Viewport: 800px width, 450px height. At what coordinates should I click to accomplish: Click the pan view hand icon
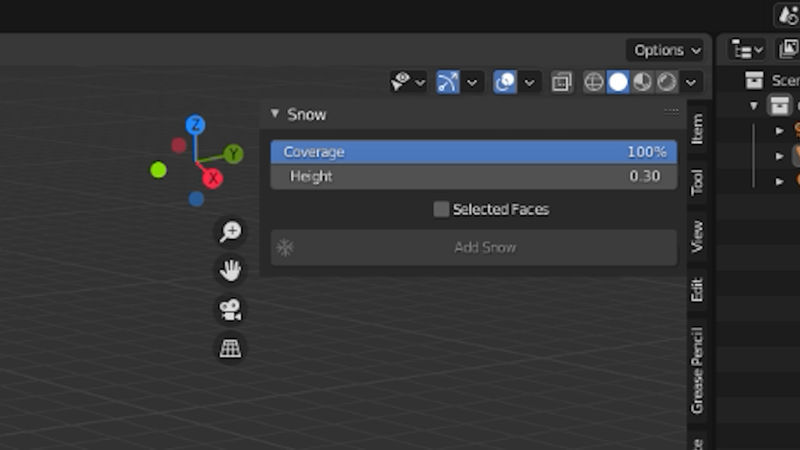pyautogui.click(x=231, y=270)
